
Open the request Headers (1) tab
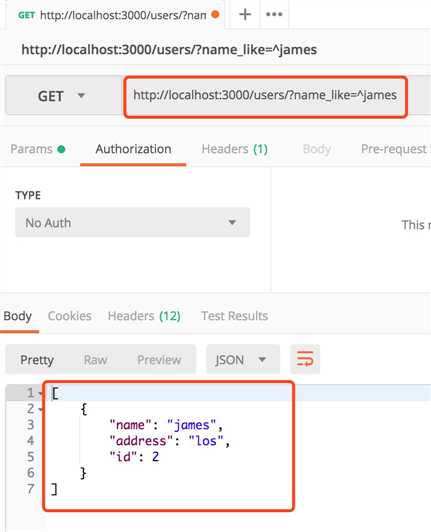[235, 149]
